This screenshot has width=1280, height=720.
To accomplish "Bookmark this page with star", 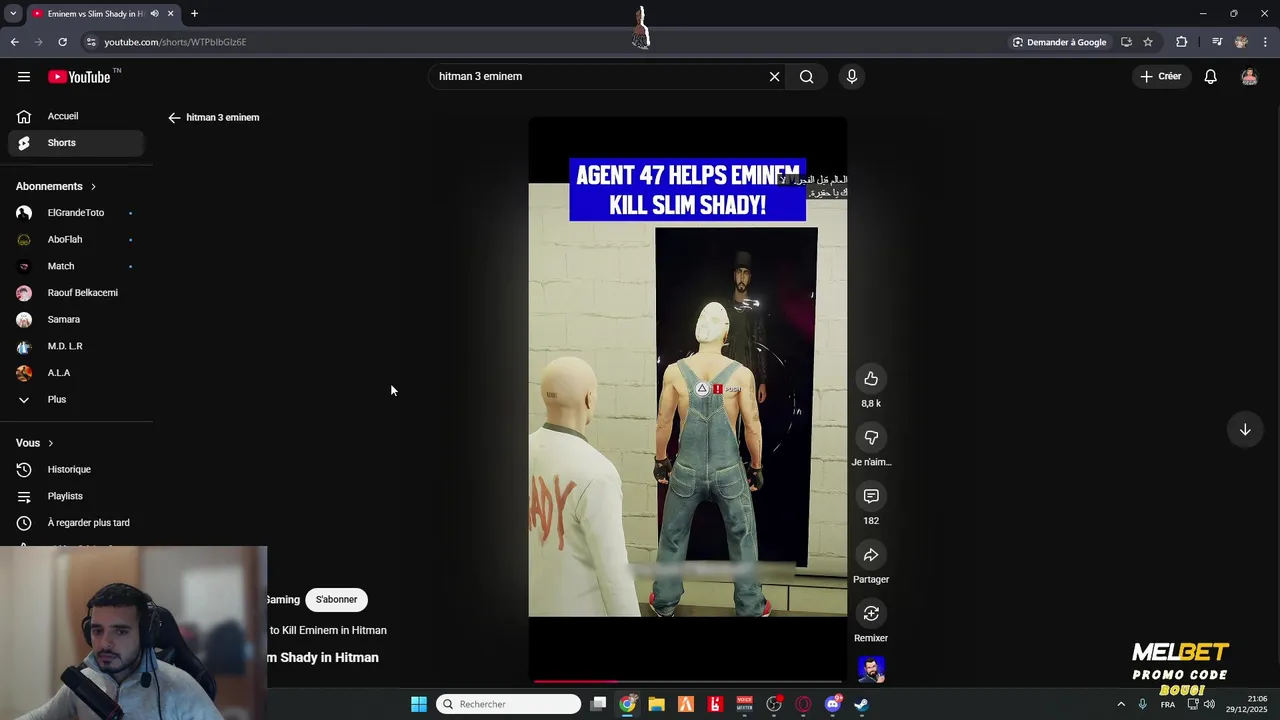I will 1148,42.
